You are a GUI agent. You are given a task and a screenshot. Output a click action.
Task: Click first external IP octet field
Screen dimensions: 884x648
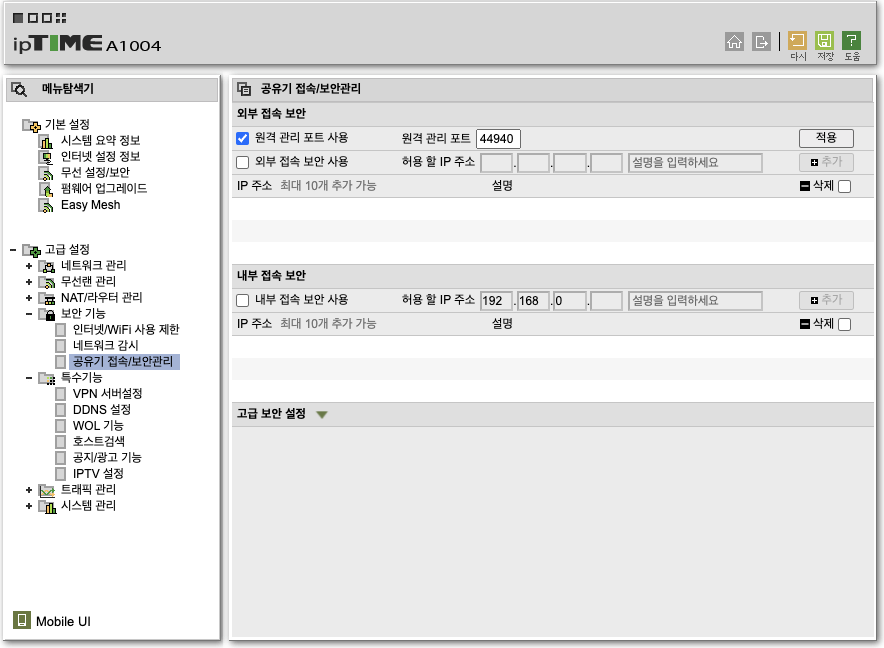coord(496,163)
